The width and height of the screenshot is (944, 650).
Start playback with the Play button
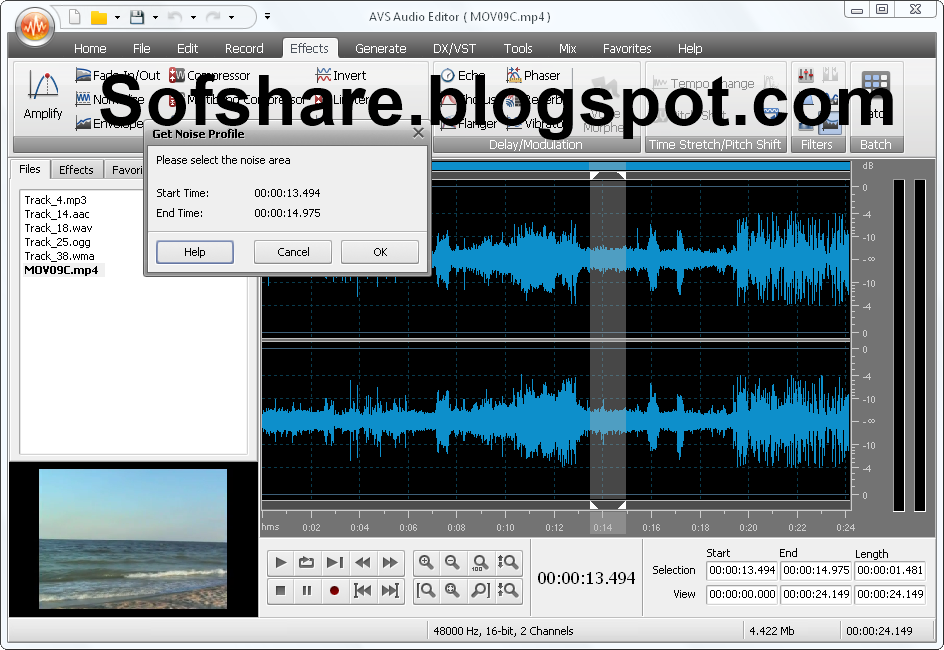click(x=280, y=562)
